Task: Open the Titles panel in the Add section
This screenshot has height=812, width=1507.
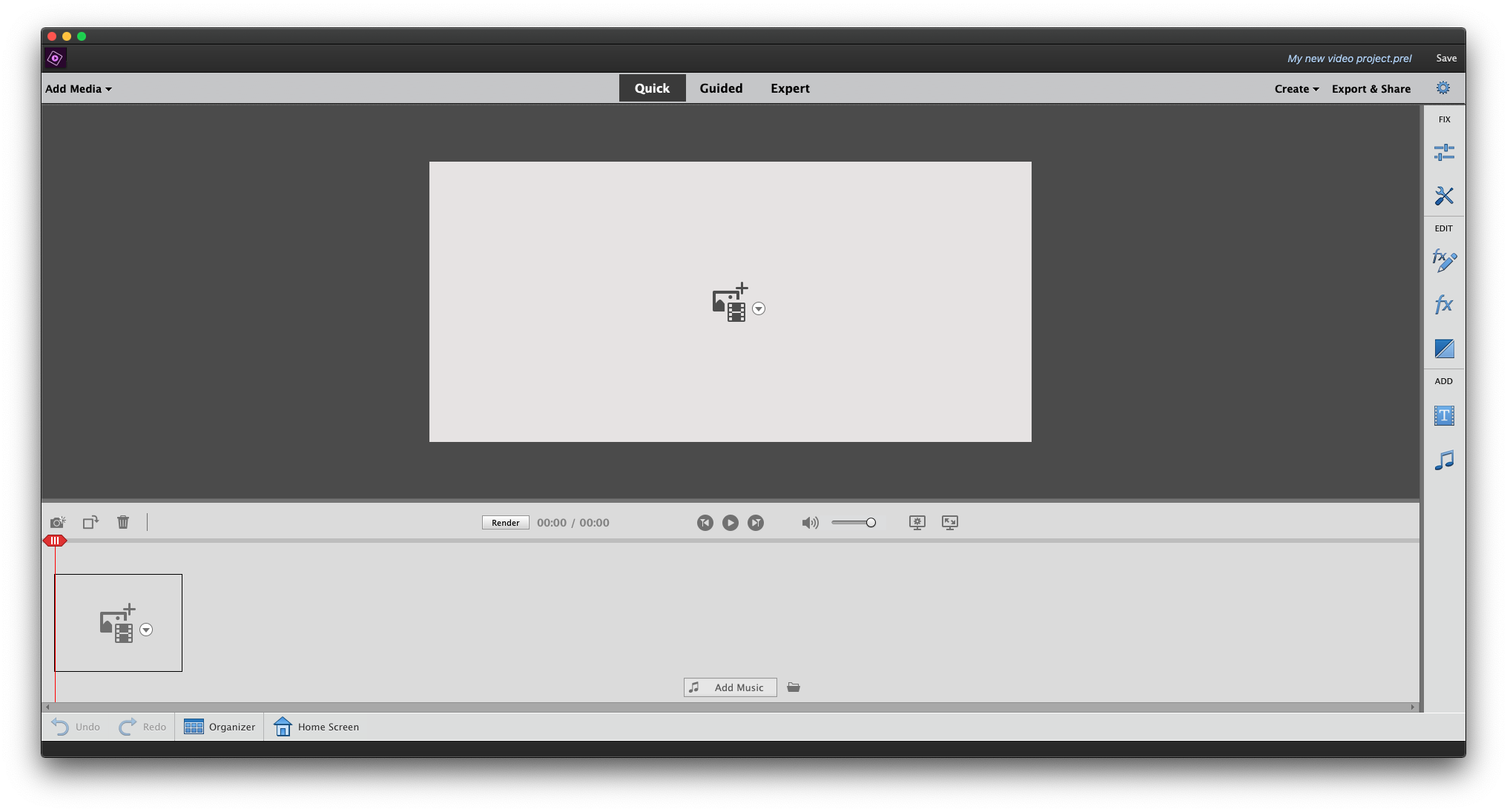Action: click(x=1443, y=416)
